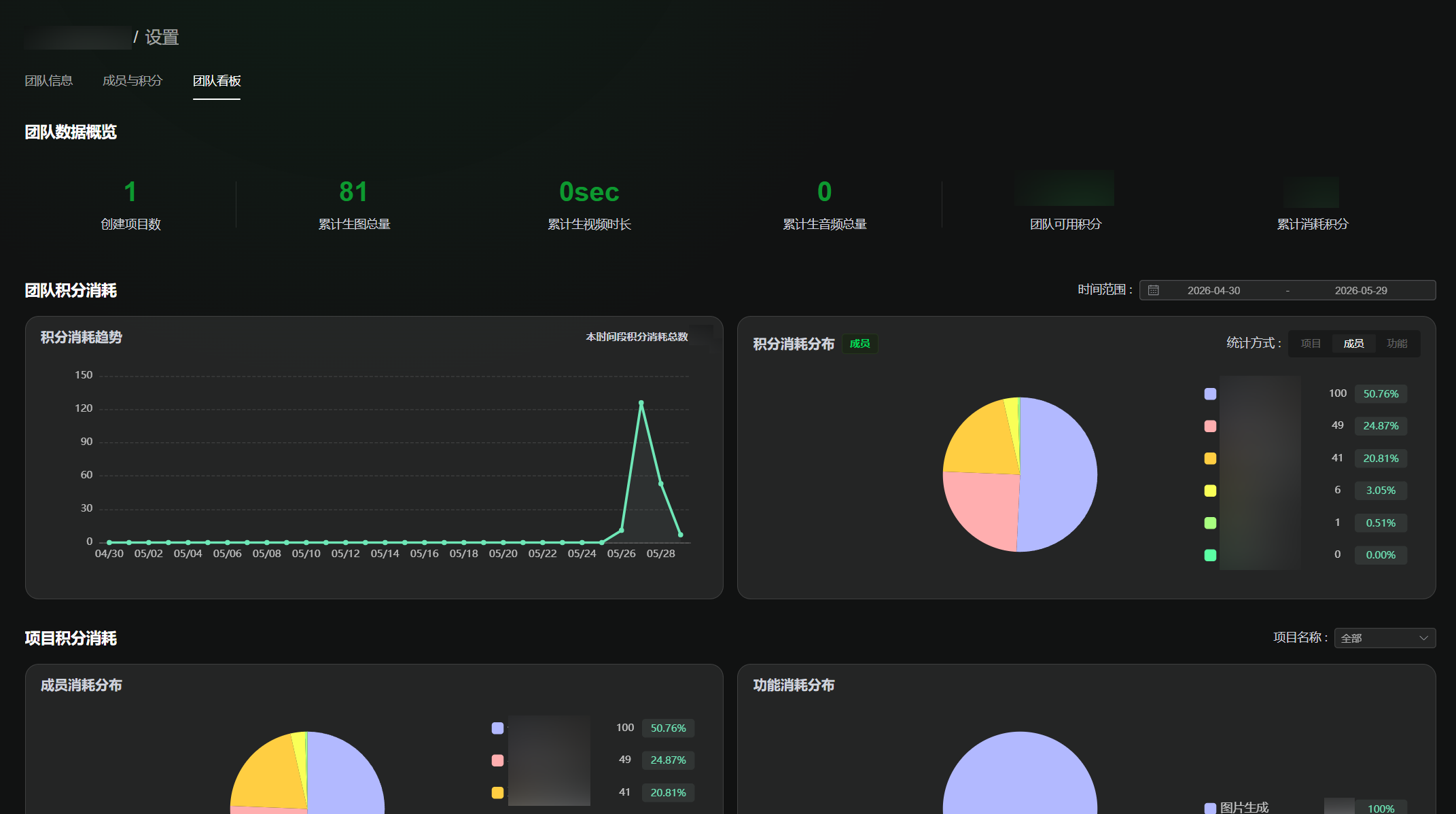Image resolution: width=1456 pixels, height=814 pixels.
Task: Click the lavender swatch in 积分消耗分布 legend
Action: [1210, 394]
